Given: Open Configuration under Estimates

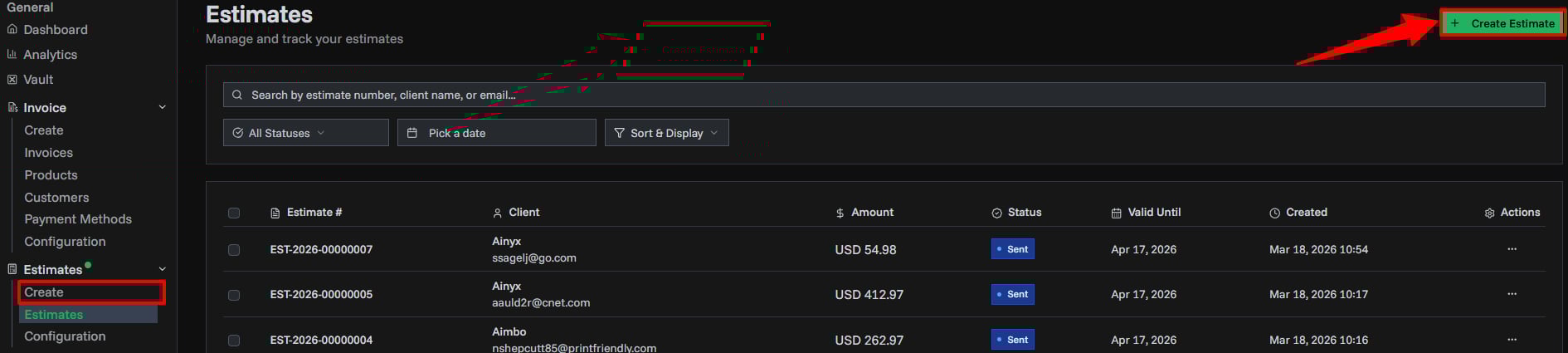Looking at the screenshot, I should (x=65, y=336).
